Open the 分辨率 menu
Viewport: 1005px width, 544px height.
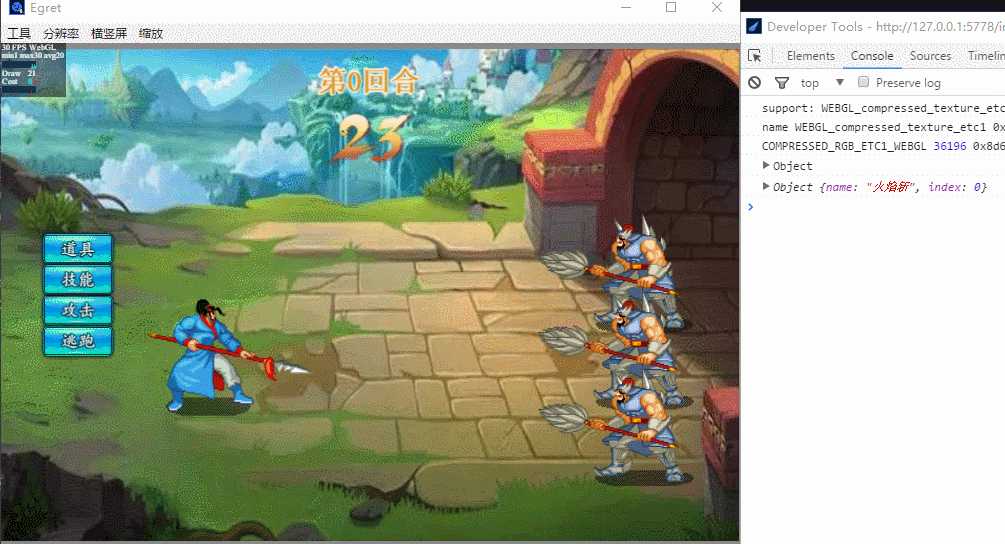[61, 33]
